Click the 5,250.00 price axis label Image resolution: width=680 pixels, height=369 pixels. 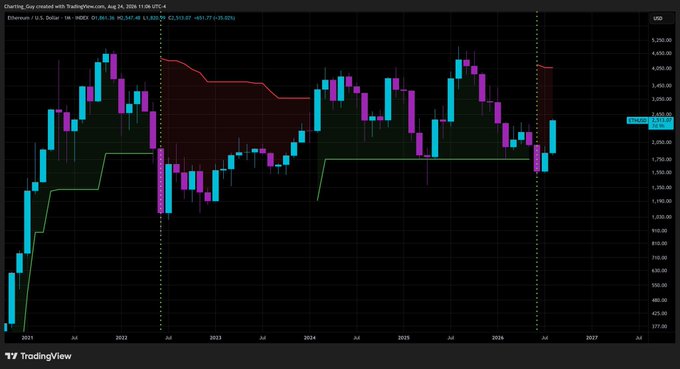coord(661,40)
